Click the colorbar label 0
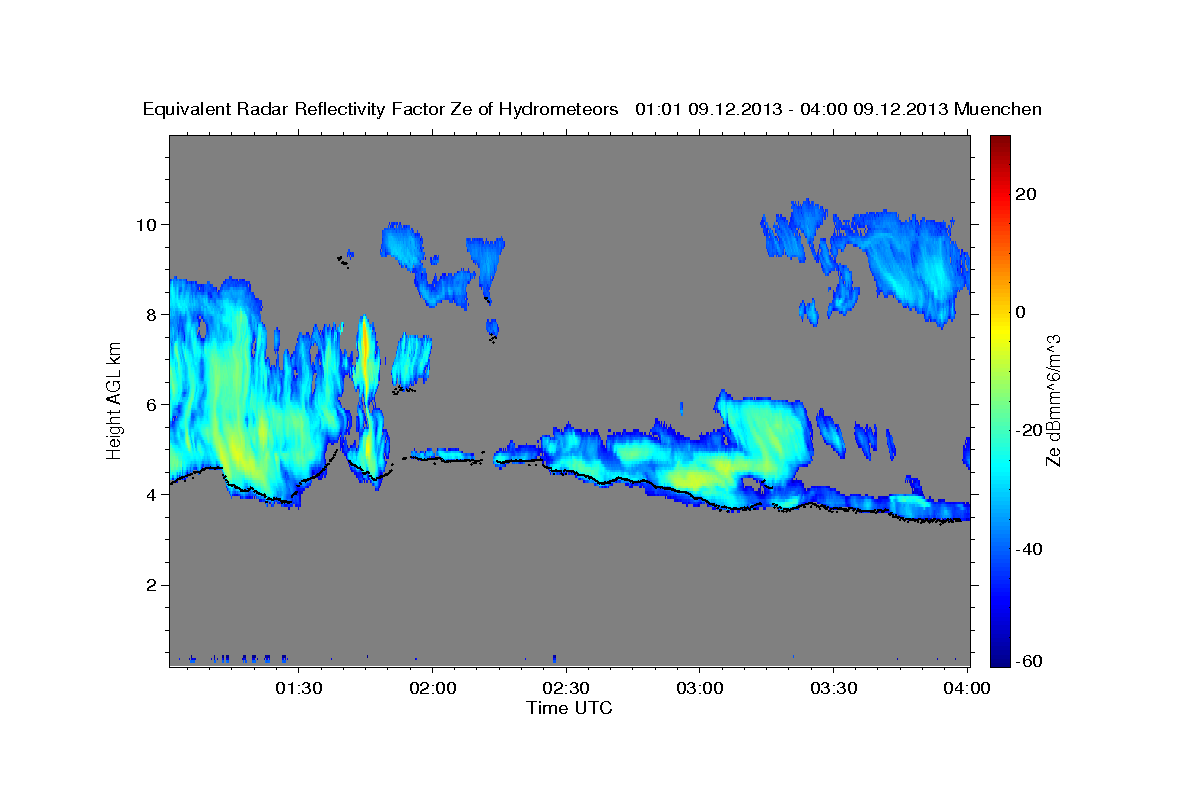The height and width of the screenshot is (800, 1200). [x=1021, y=312]
